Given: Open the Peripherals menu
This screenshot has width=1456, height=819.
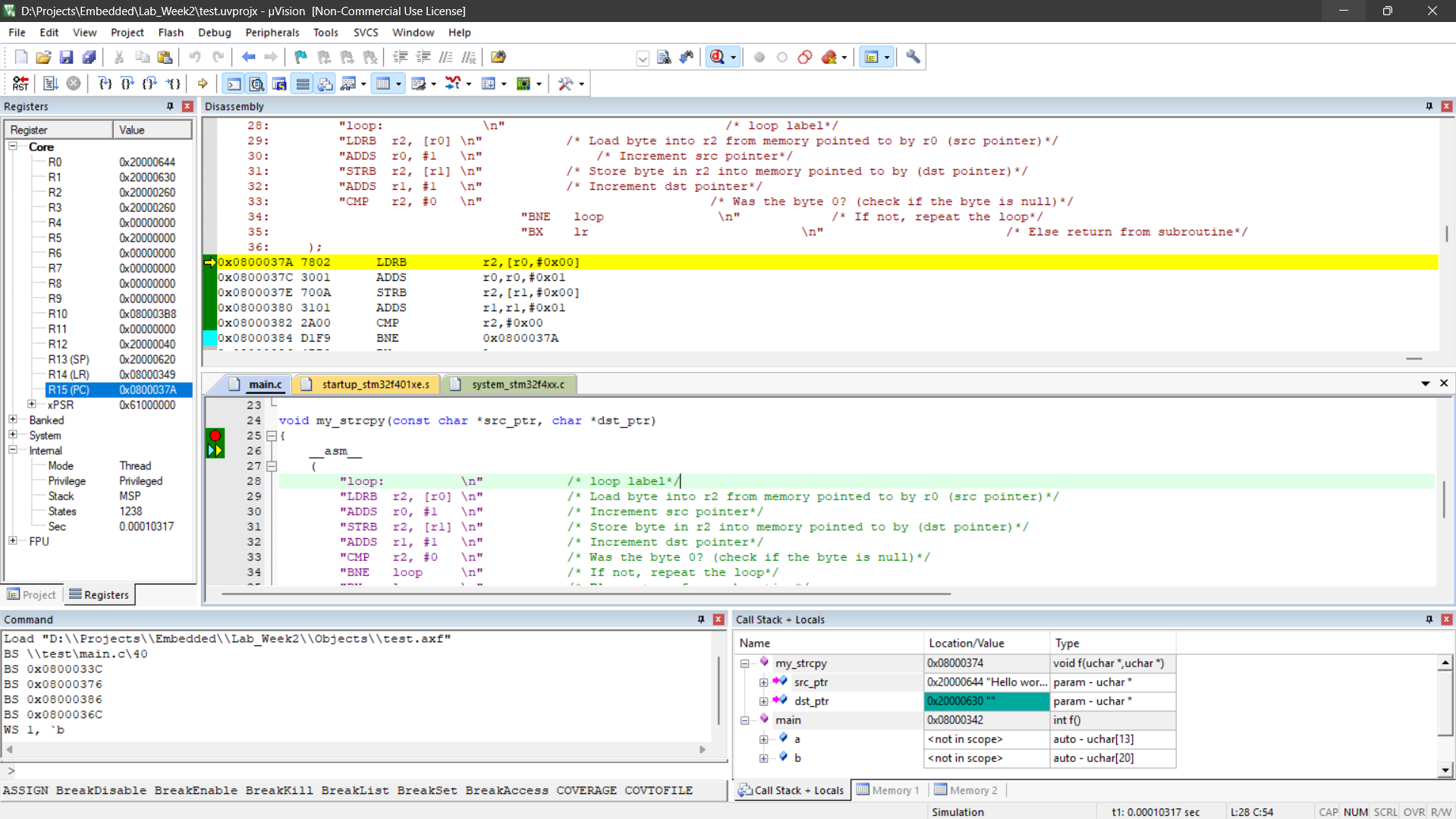Looking at the screenshot, I should pyautogui.click(x=272, y=33).
